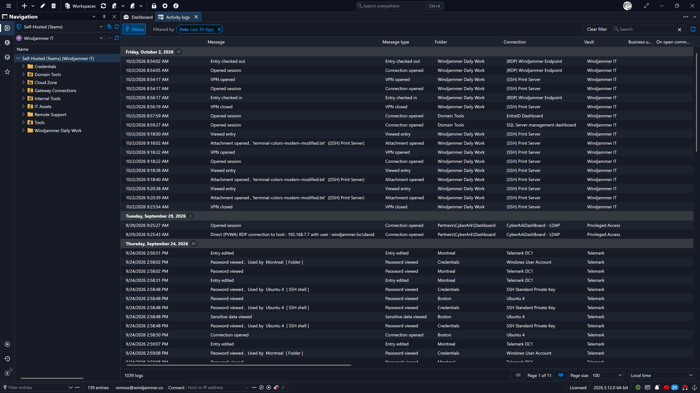700x393 pixels.
Task: Close the Activity logs tab
Action: click(x=196, y=17)
